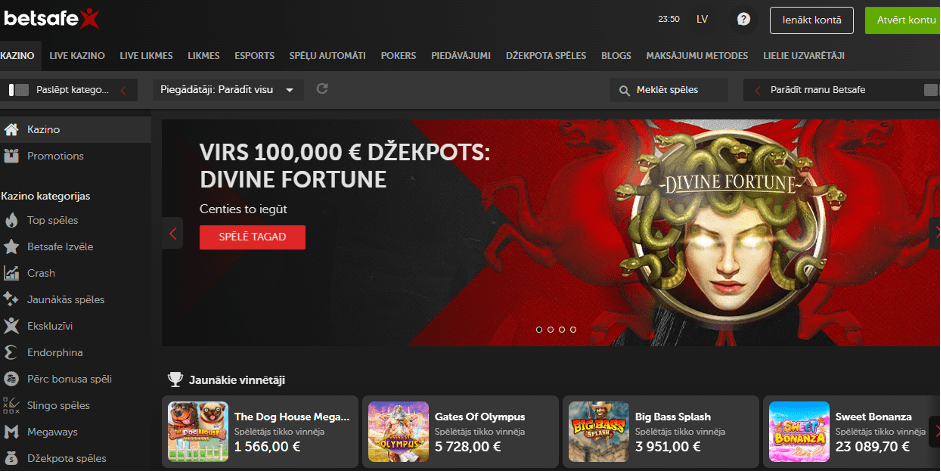Click the Betsafe logo
This screenshot has height=472, width=941.
tap(51, 19)
